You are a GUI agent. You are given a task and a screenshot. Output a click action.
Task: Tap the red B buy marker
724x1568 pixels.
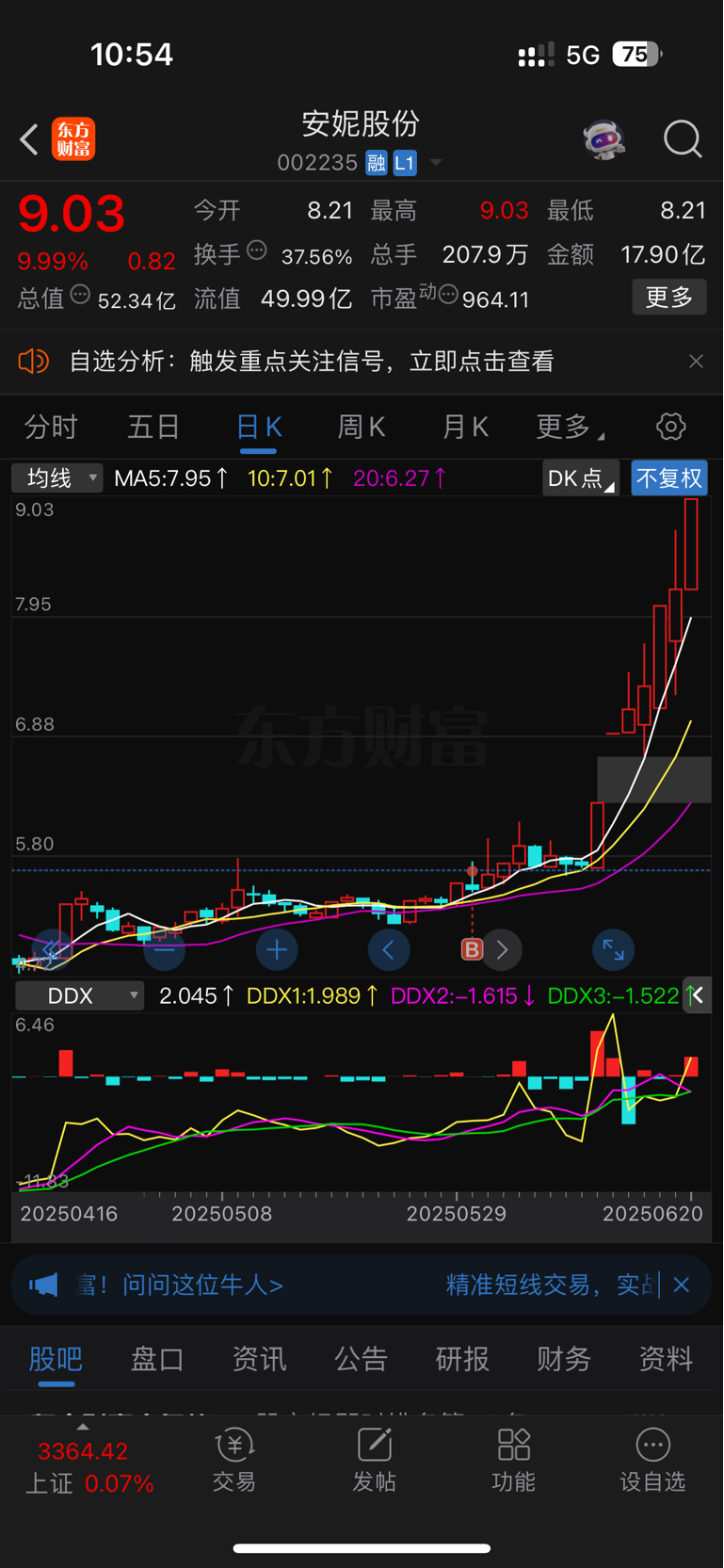472,949
